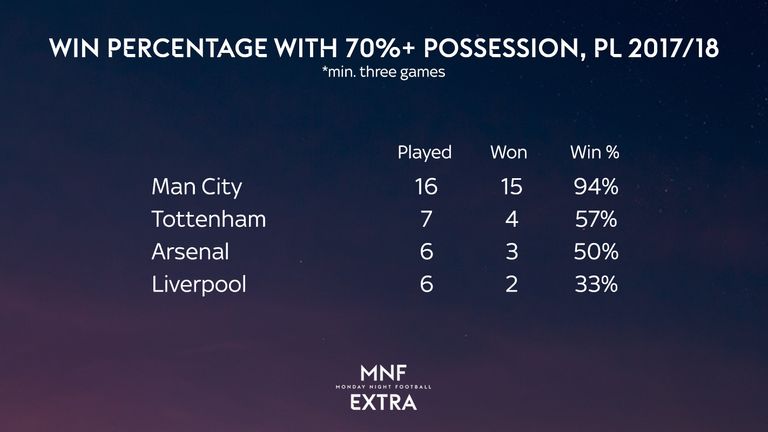
Task: Click Tottenham's 7 played value
Action: tap(426, 219)
